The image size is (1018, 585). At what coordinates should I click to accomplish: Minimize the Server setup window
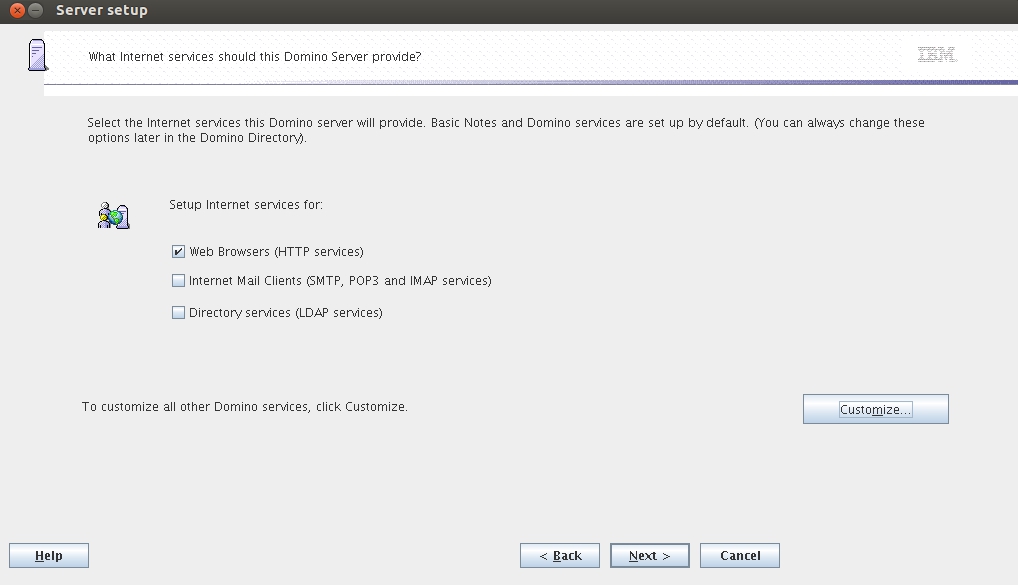point(36,10)
